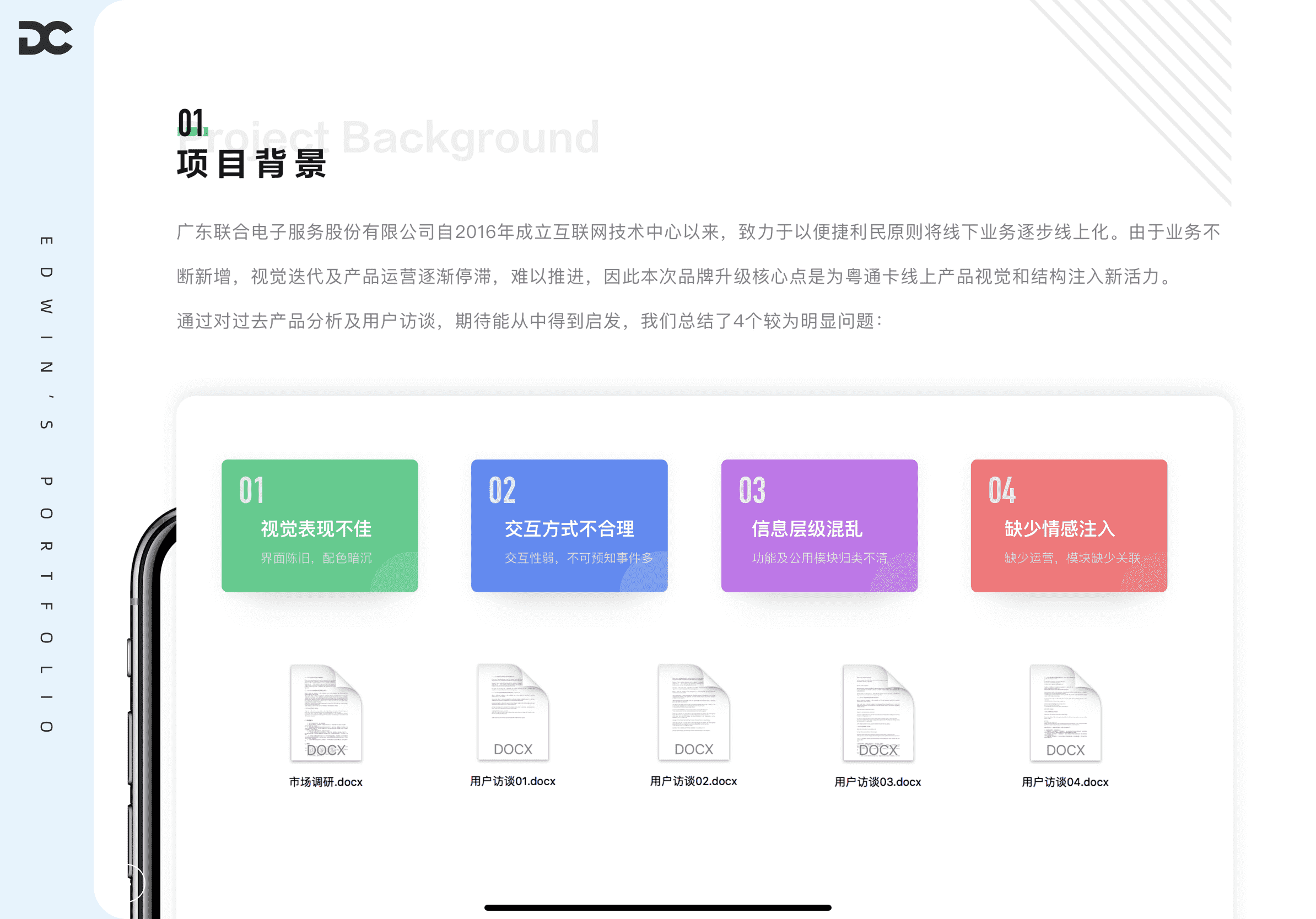The height and width of the screenshot is (919, 1316).
Task: Click the 市场调研.docx filename label
Action: click(326, 782)
